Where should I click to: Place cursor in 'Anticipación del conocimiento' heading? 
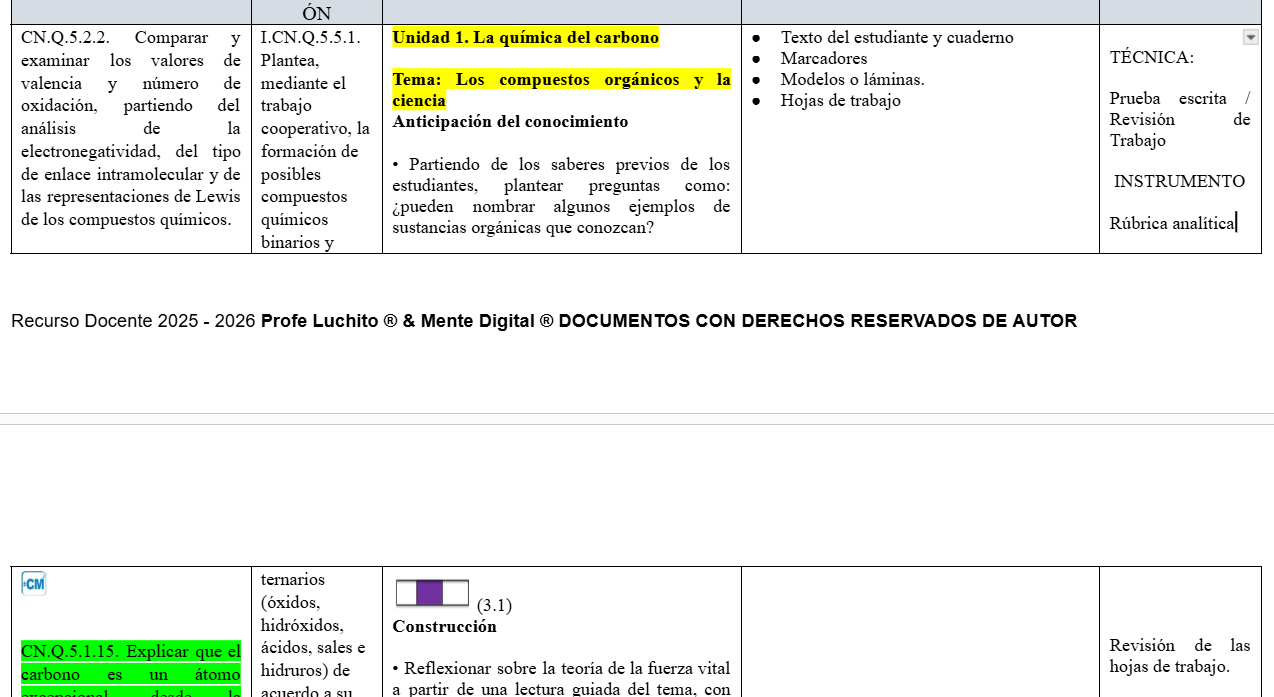[510, 122]
